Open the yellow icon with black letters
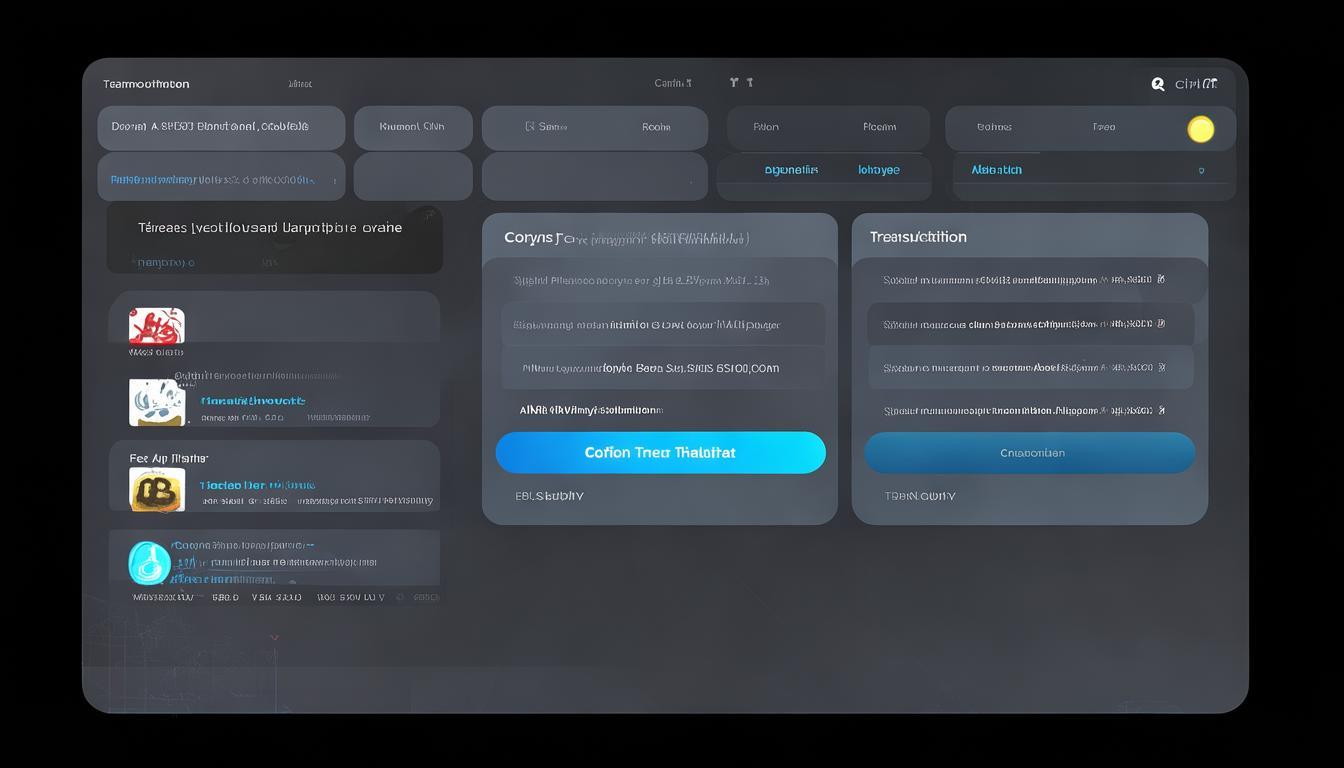Viewport: 1344px width, 768px height. (157, 490)
